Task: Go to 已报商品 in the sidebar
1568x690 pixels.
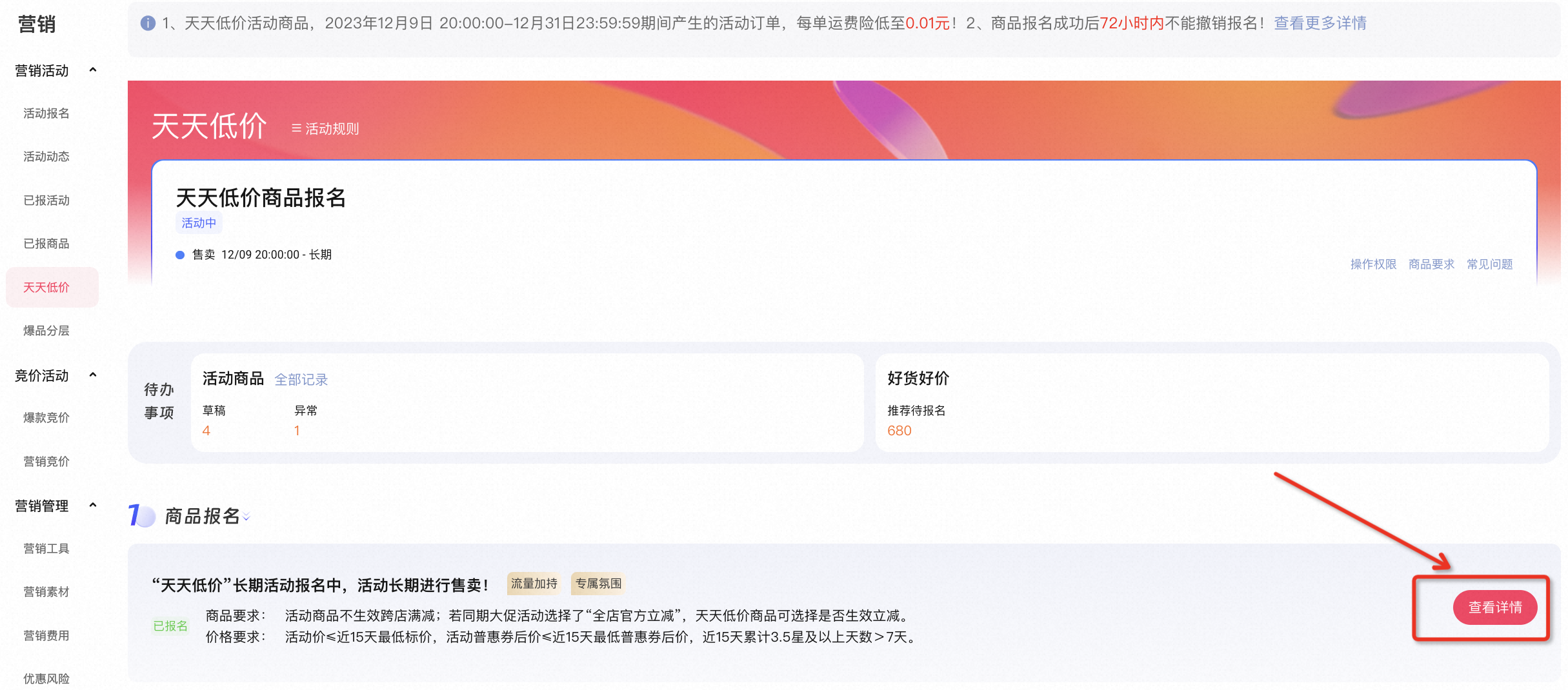Action: (x=46, y=244)
